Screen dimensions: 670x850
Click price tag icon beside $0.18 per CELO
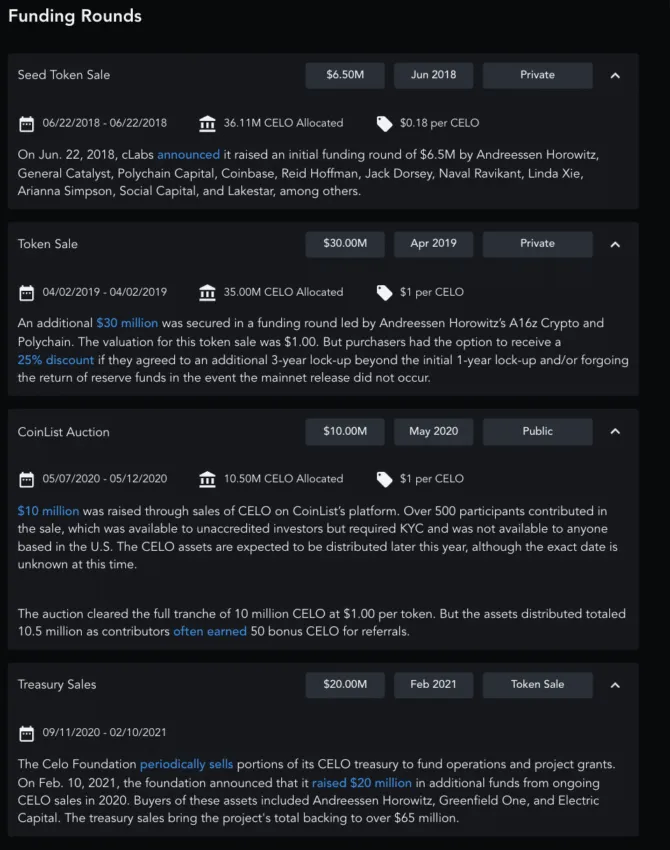tap(384, 124)
